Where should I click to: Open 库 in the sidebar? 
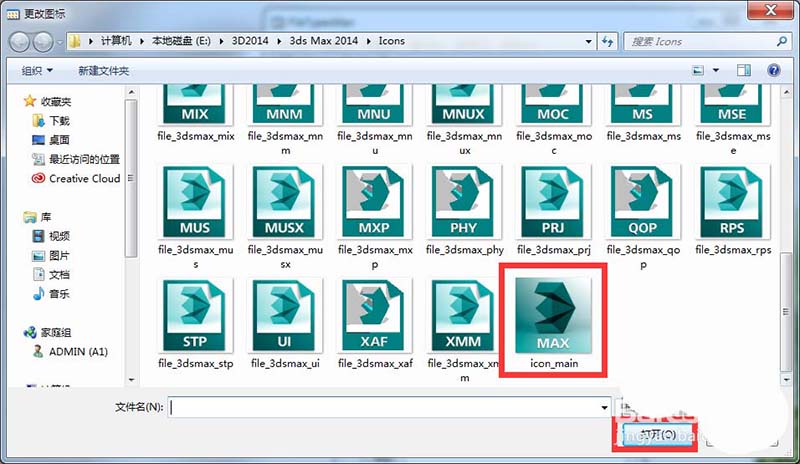[x=38, y=217]
